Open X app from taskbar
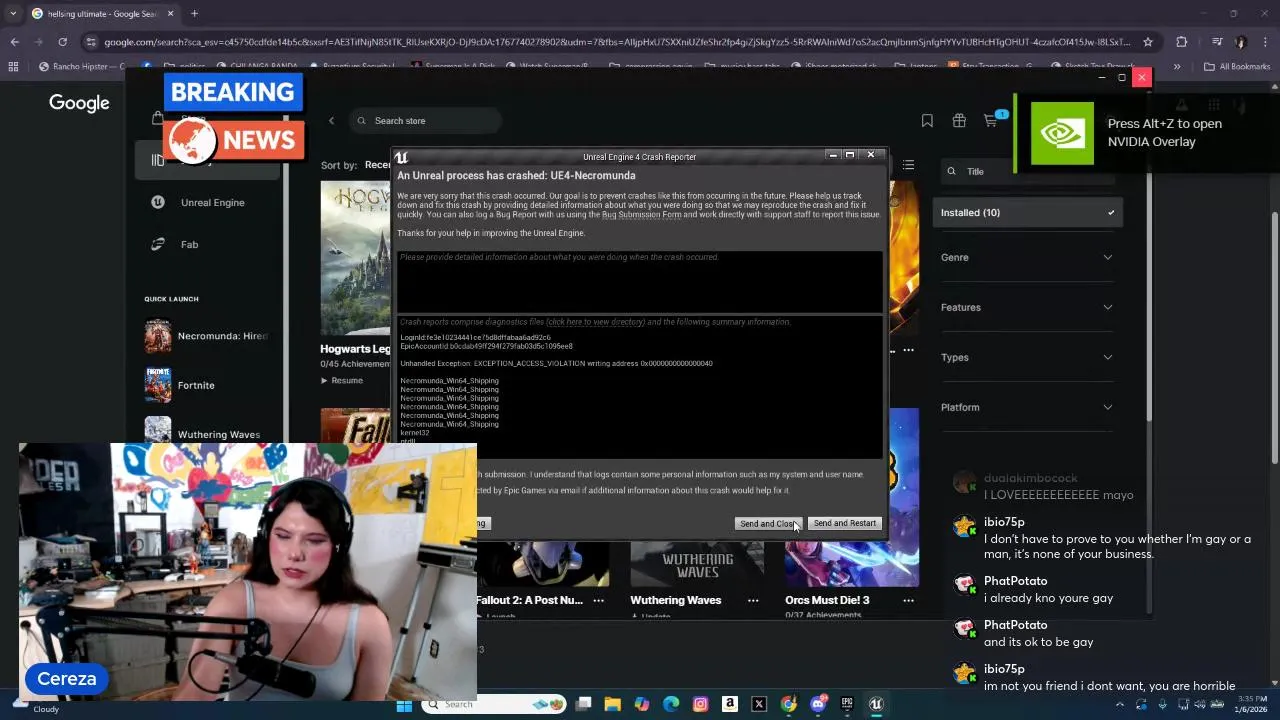The width and height of the screenshot is (1280, 720). tap(759, 705)
